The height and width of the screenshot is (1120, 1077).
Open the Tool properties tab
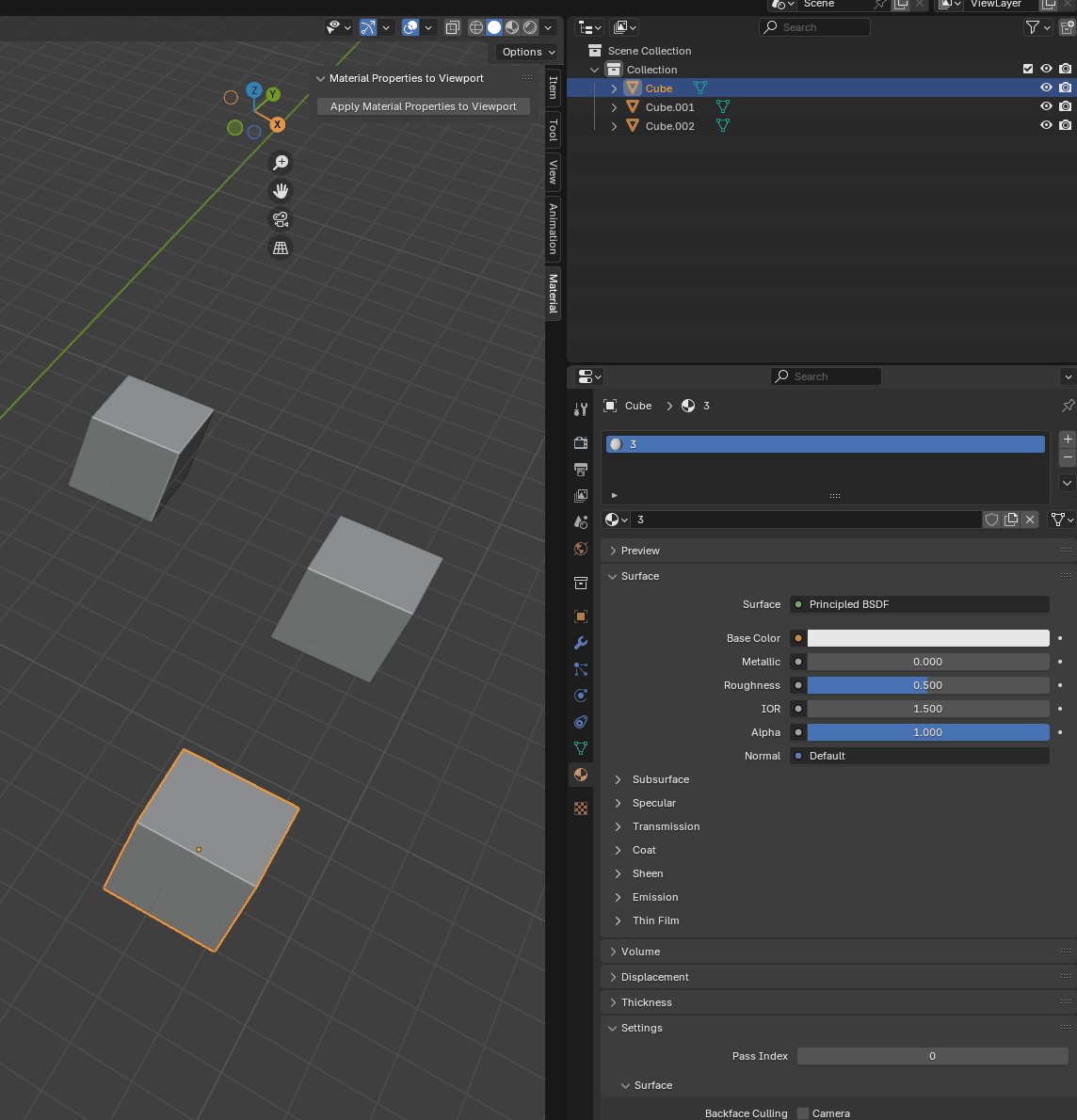click(580, 409)
